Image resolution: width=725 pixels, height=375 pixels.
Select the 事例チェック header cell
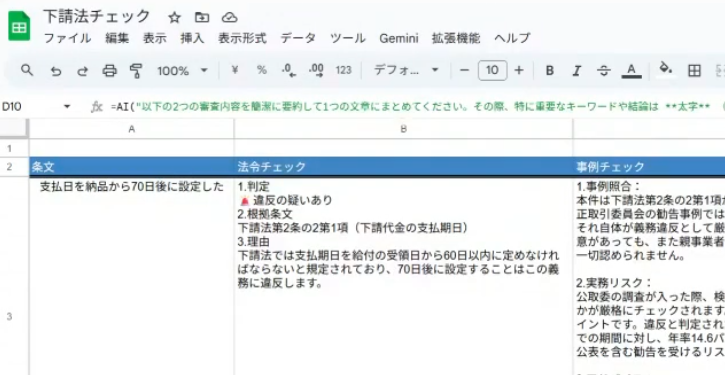[649, 167]
